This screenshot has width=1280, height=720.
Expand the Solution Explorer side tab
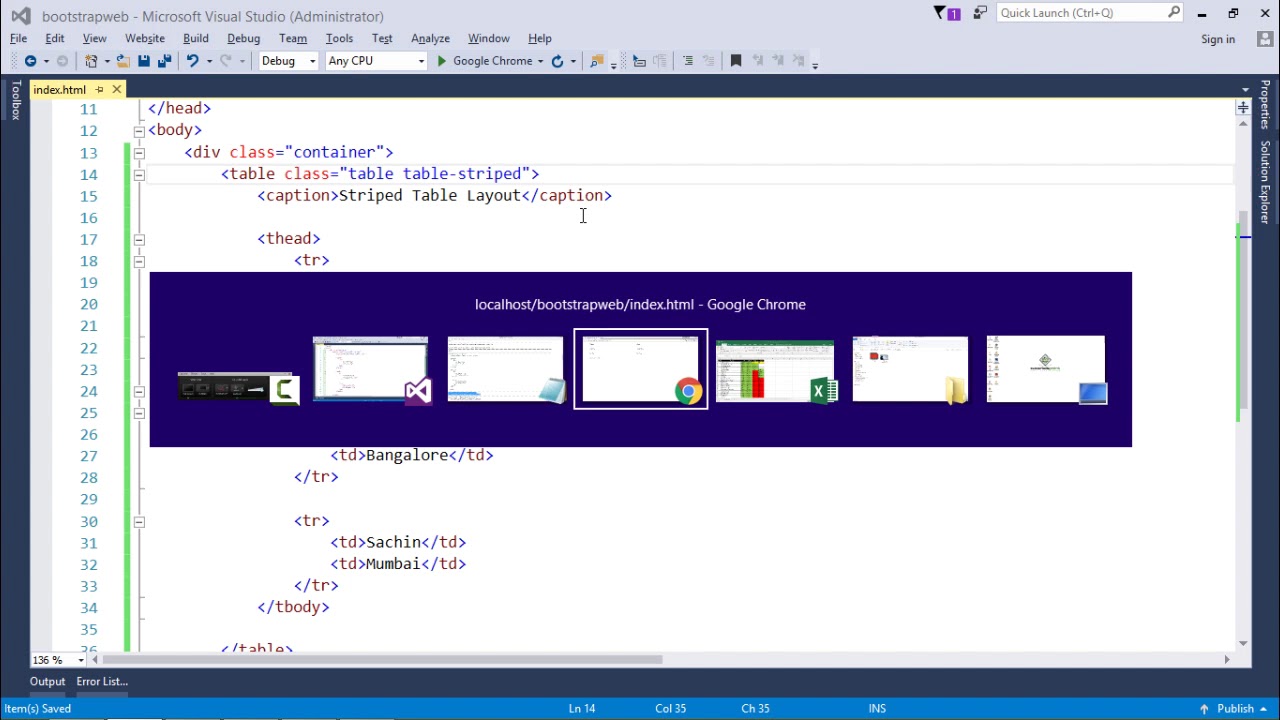(1265, 181)
